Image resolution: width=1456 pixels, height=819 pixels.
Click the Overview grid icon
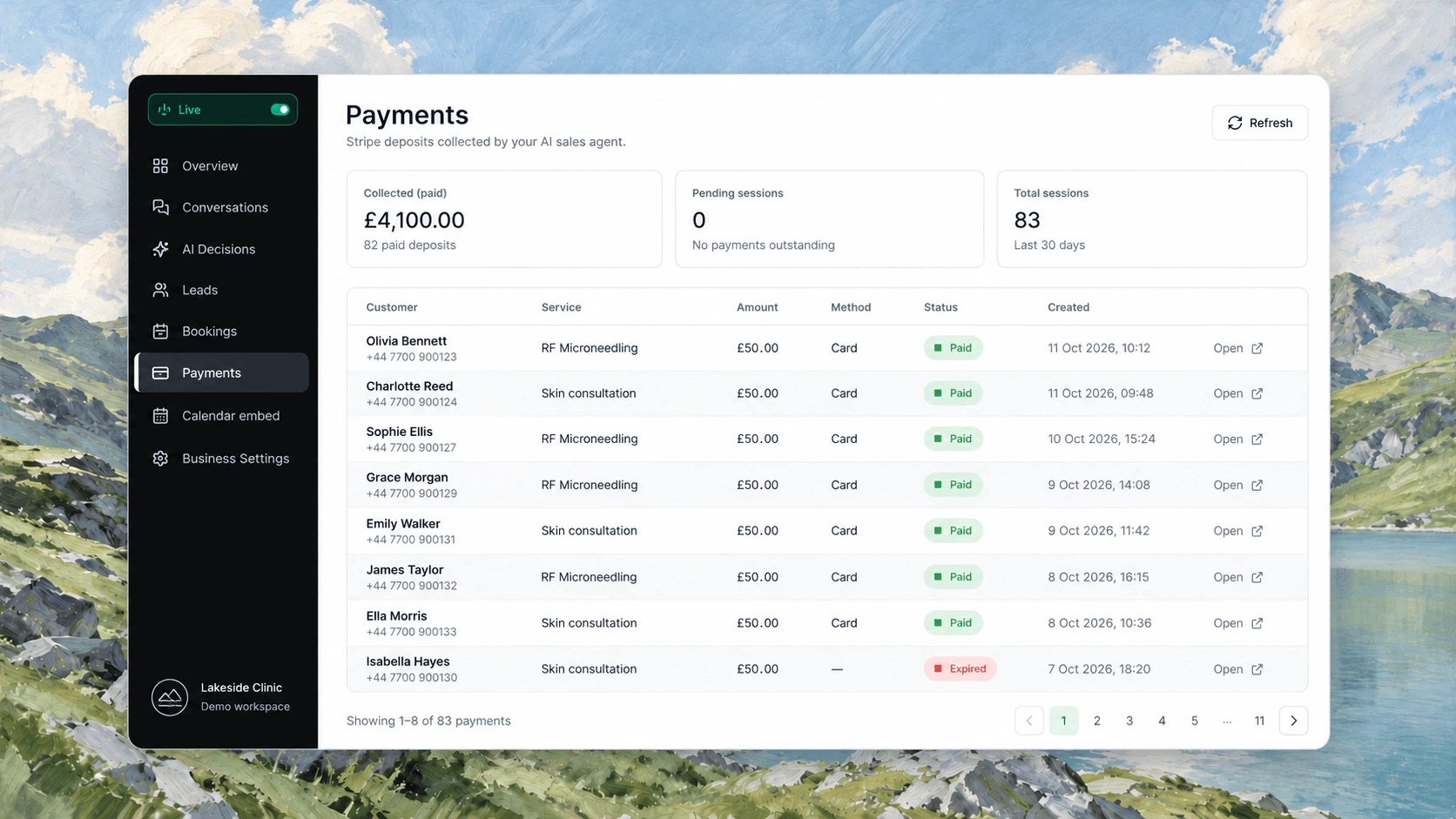coord(160,165)
